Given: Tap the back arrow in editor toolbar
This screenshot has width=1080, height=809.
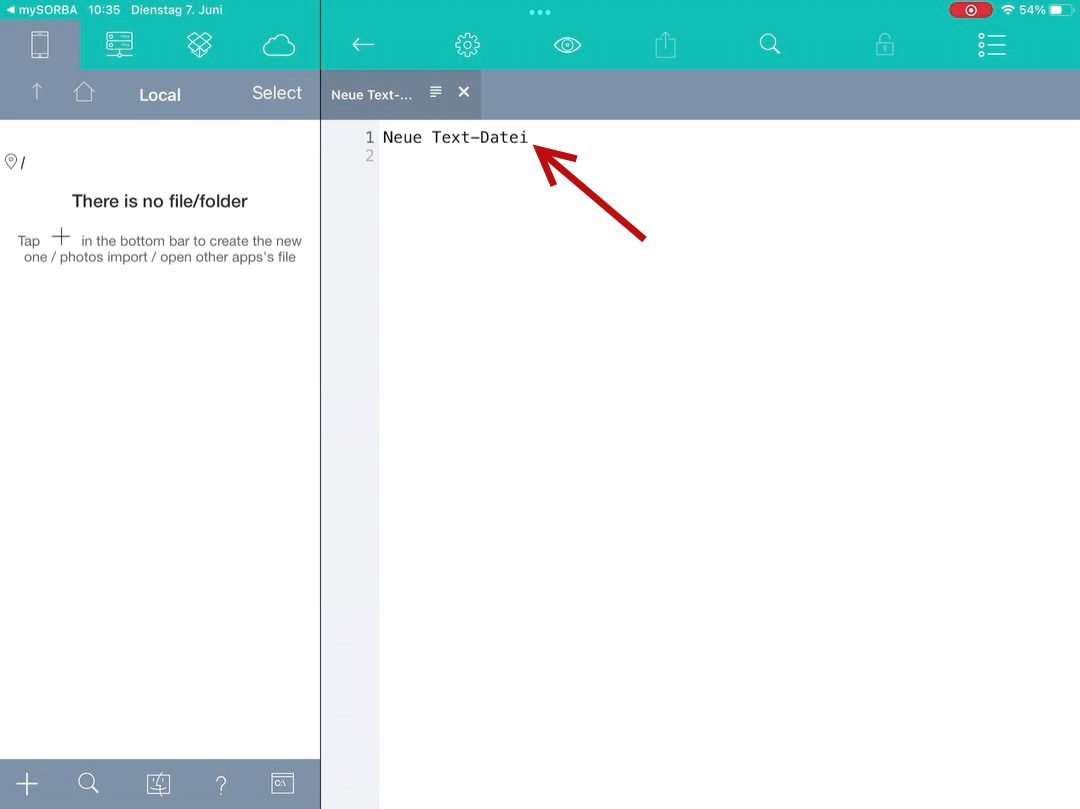Looking at the screenshot, I should point(363,45).
